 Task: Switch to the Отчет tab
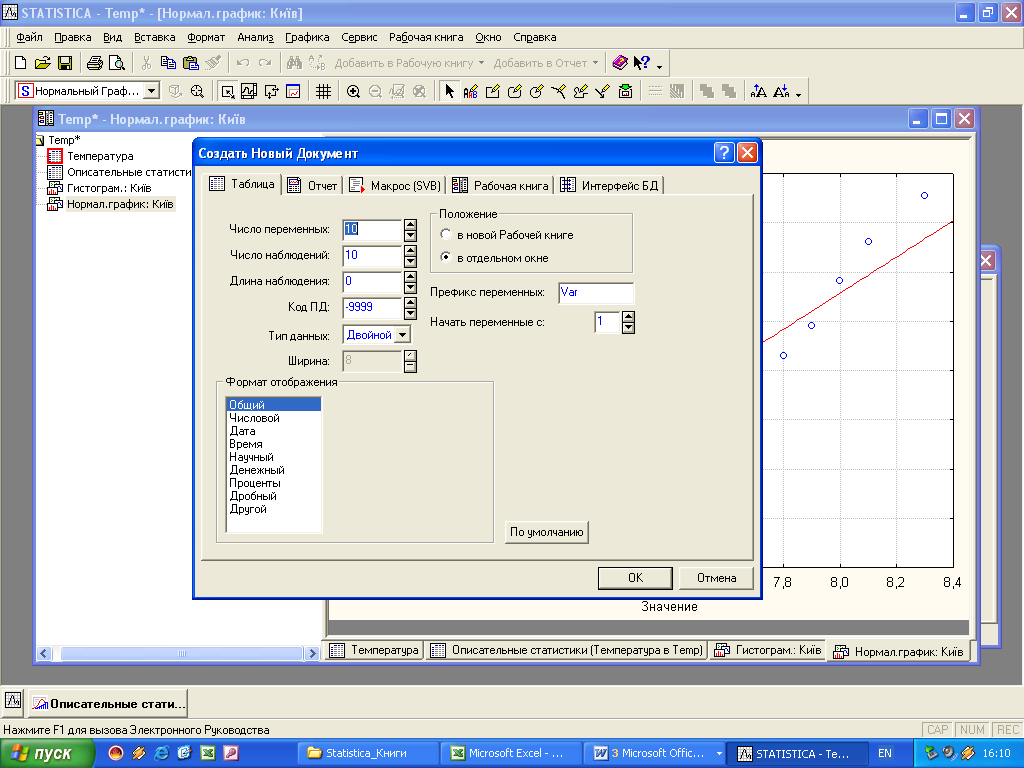tap(313, 186)
